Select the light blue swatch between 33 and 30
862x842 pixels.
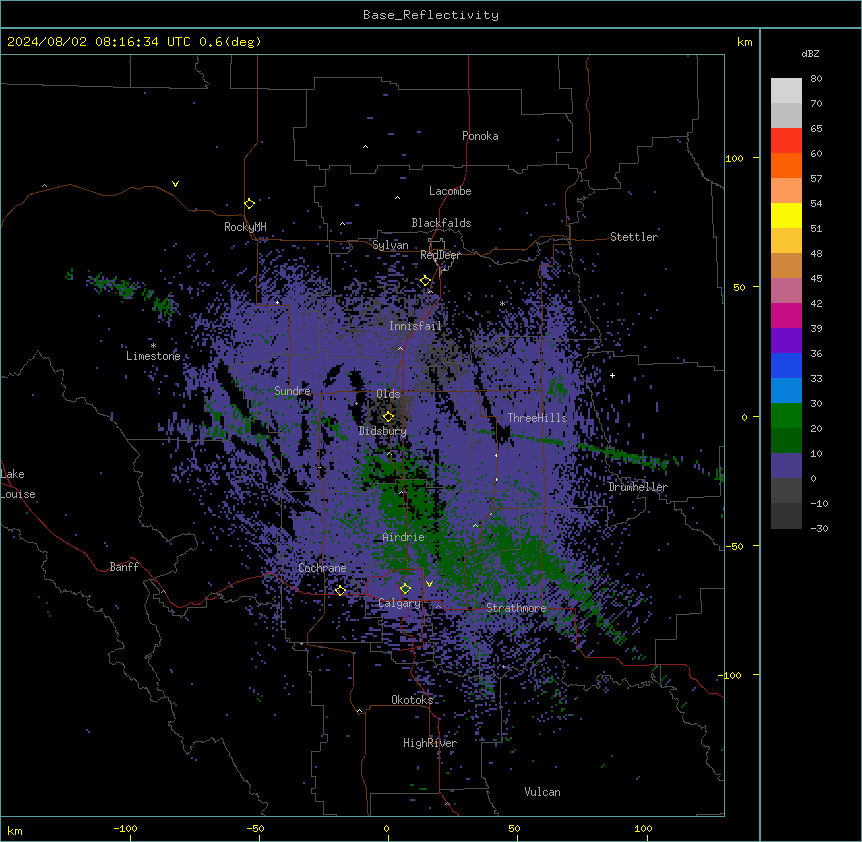pyautogui.click(x=786, y=391)
